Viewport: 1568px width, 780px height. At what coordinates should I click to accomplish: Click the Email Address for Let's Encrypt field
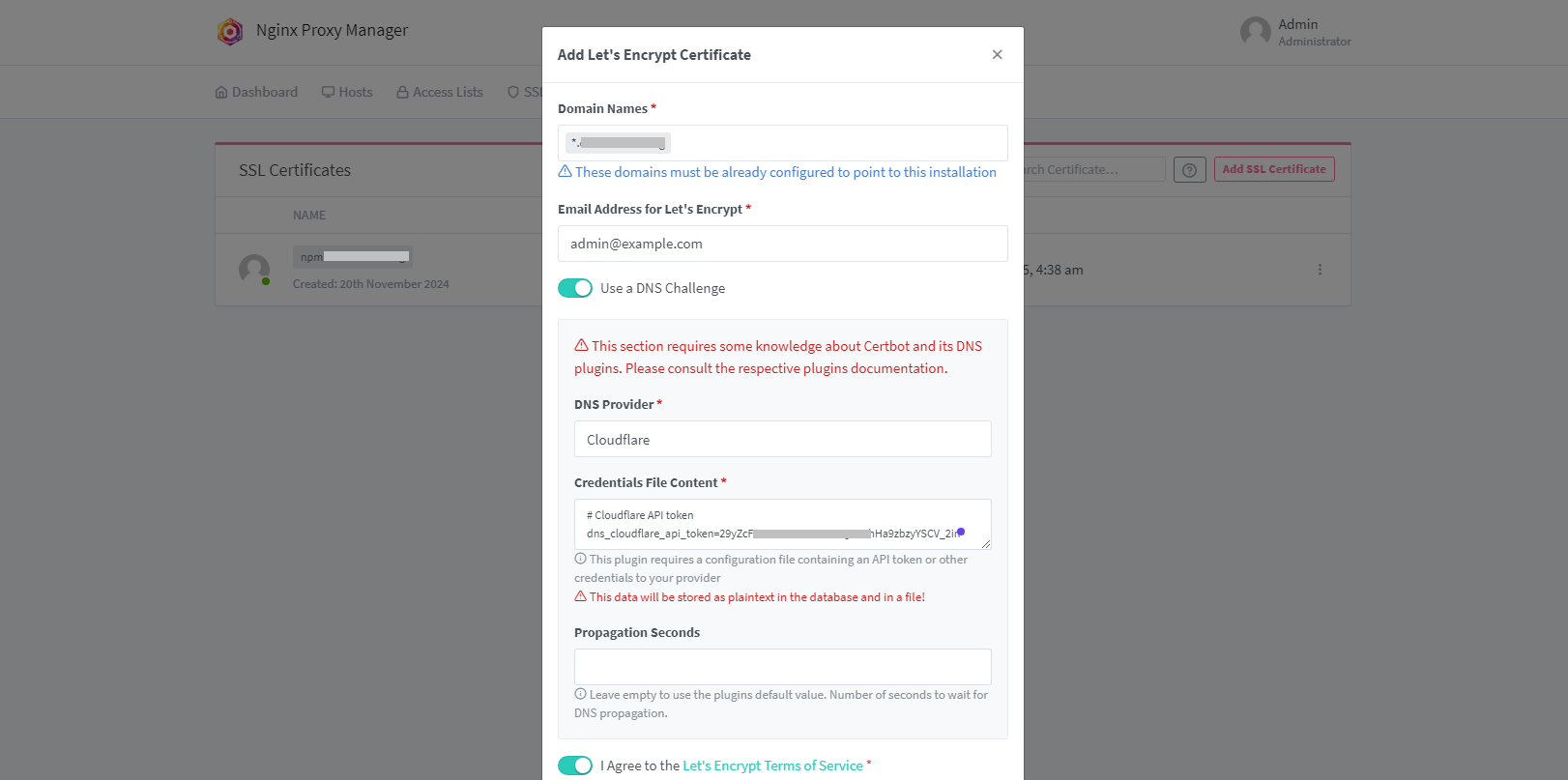pos(783,244)
